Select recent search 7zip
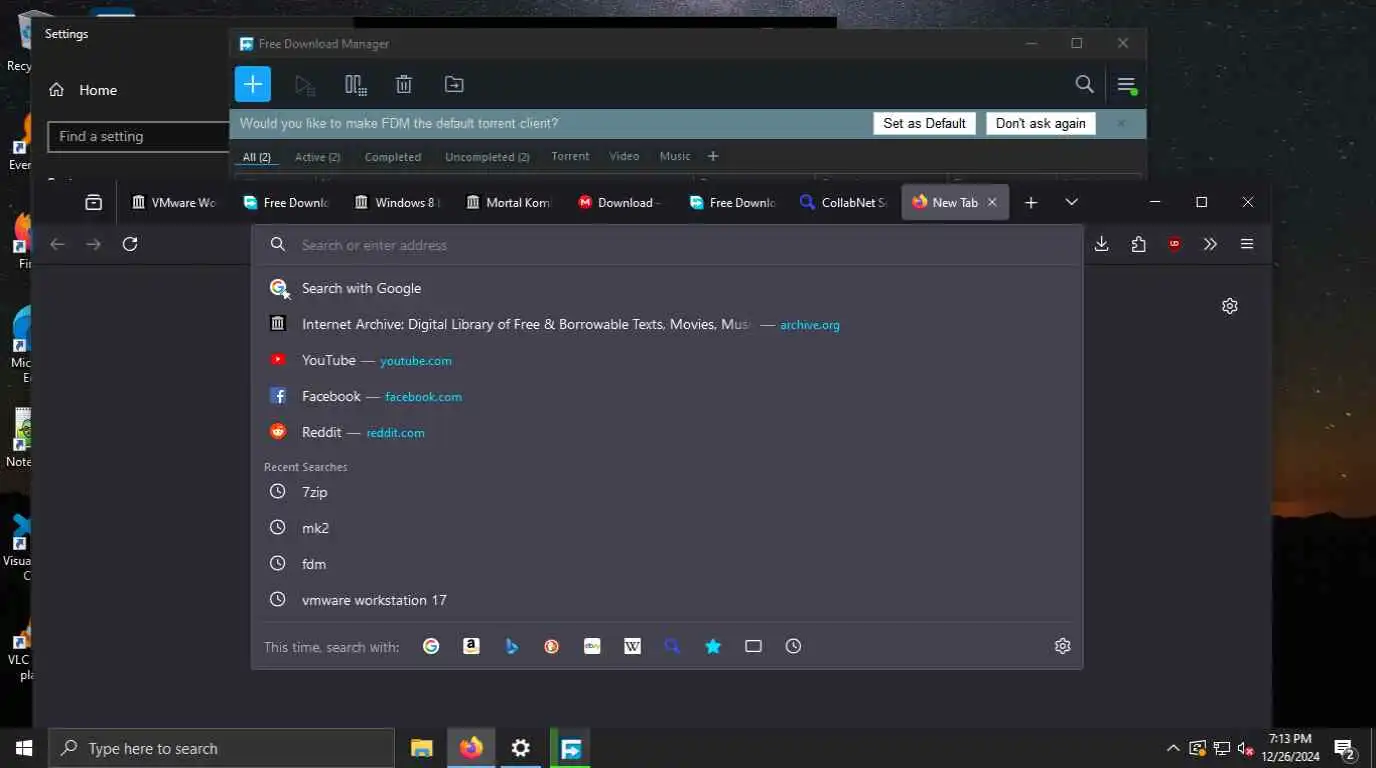This screenshot has width=1376, height=768. click(667, 492)
